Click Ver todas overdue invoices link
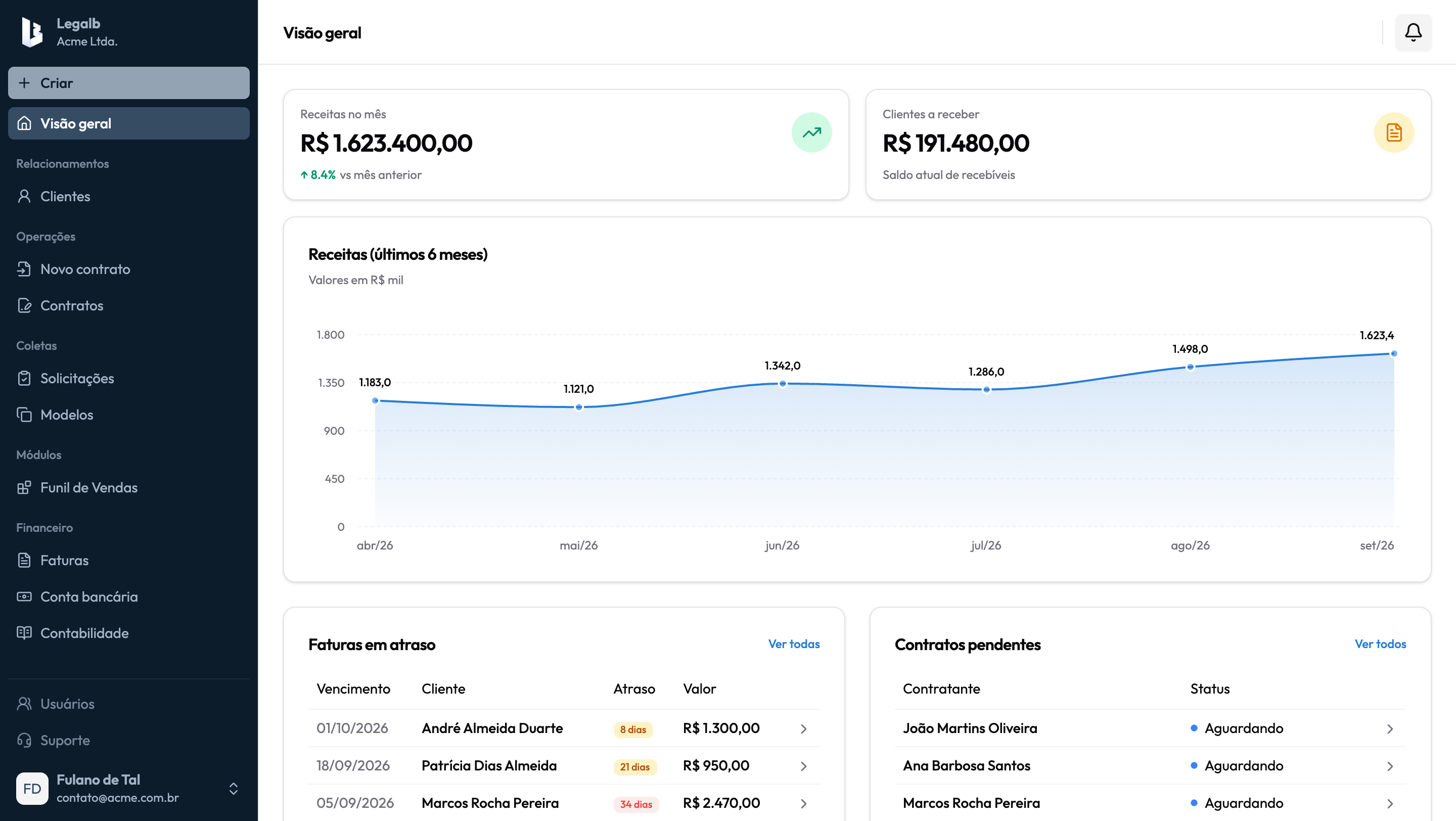This screenshot has height=821, width=1456. tap(794, 644)
